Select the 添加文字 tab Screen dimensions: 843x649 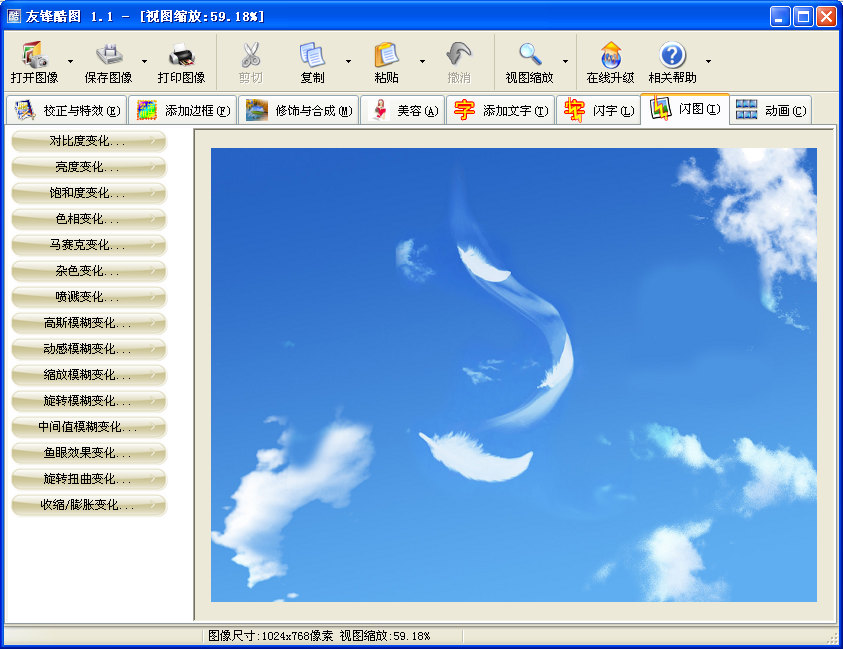[x=500, y=111]
